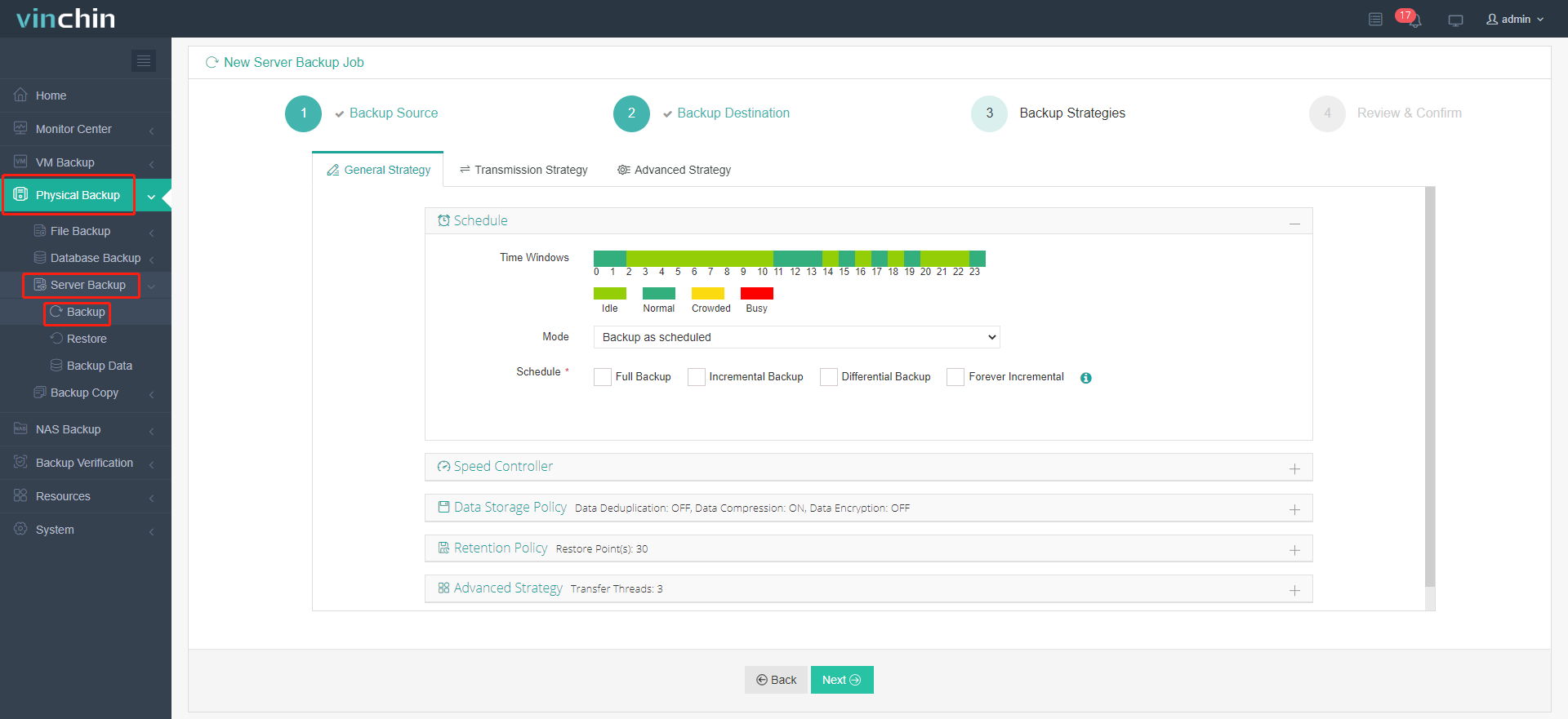The height and width of the screenshot is (719, 1568).
Task: Open the admin user dropdown
Action: pos(1515,19)
